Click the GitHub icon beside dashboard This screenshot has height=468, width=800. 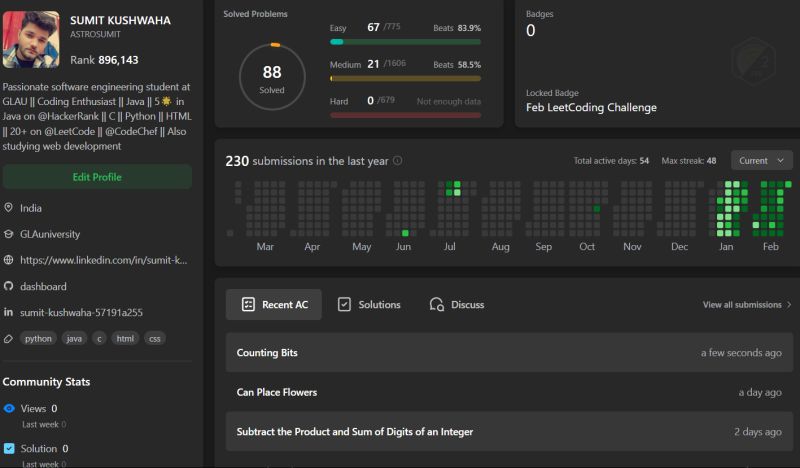point(8,286)
